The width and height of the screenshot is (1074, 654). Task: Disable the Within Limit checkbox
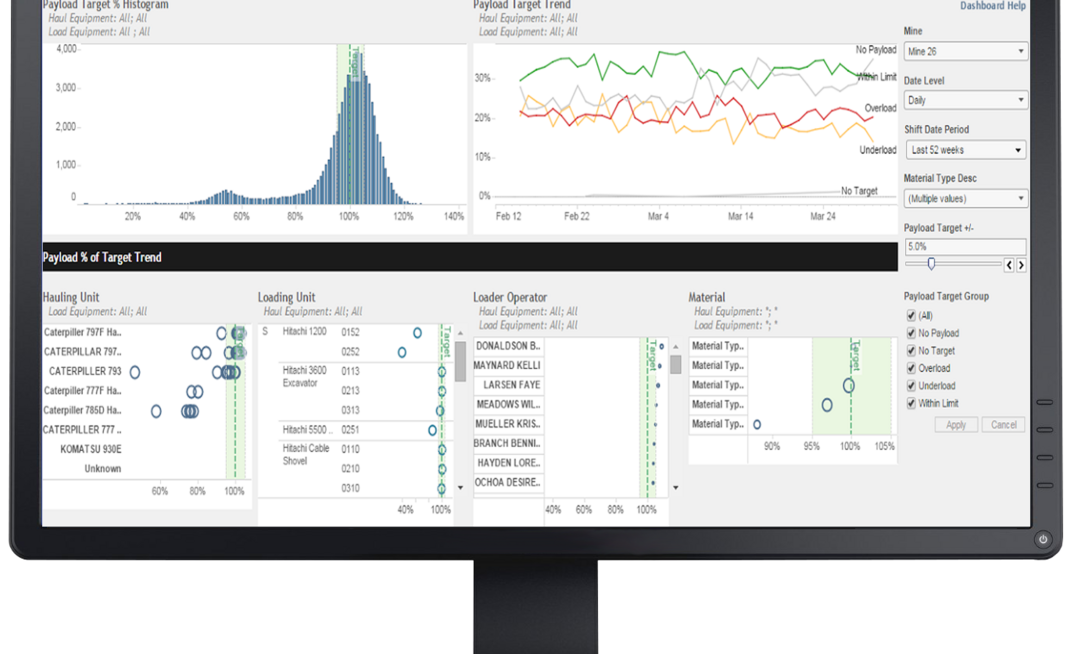coord(910,403)
